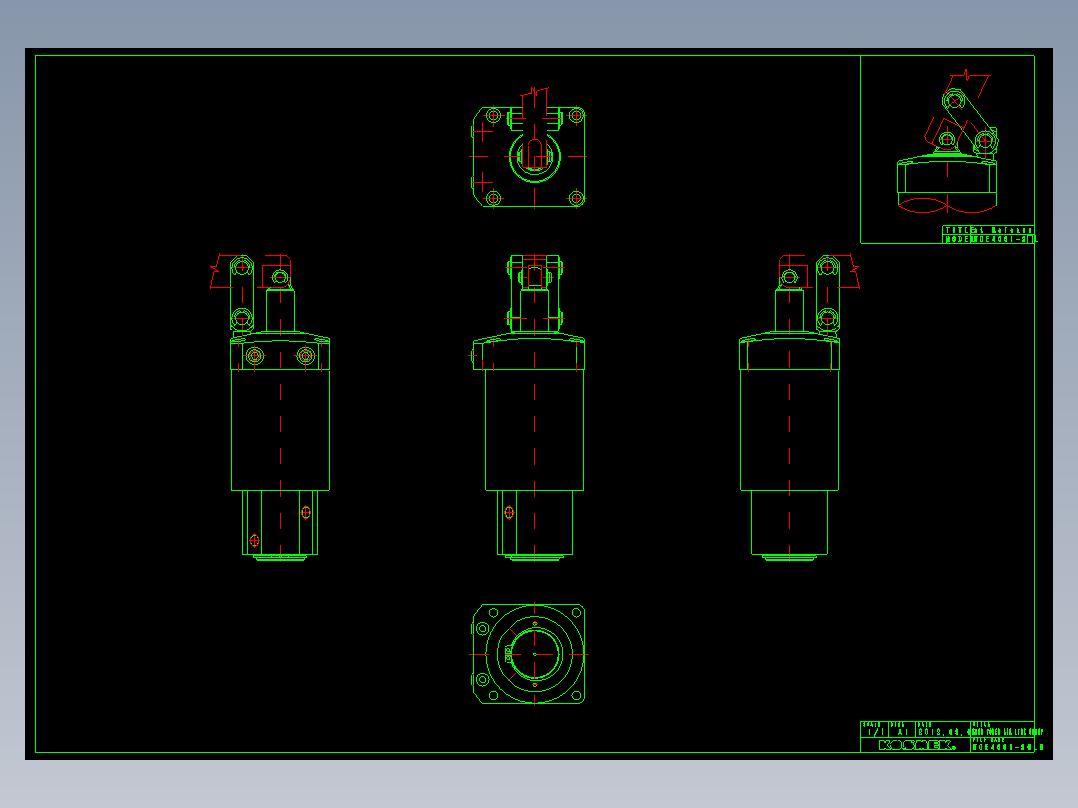Viewport: 1078px width, 808px height.
Task: Pick the left side elevation view
Action: click(x=270, y=408)
